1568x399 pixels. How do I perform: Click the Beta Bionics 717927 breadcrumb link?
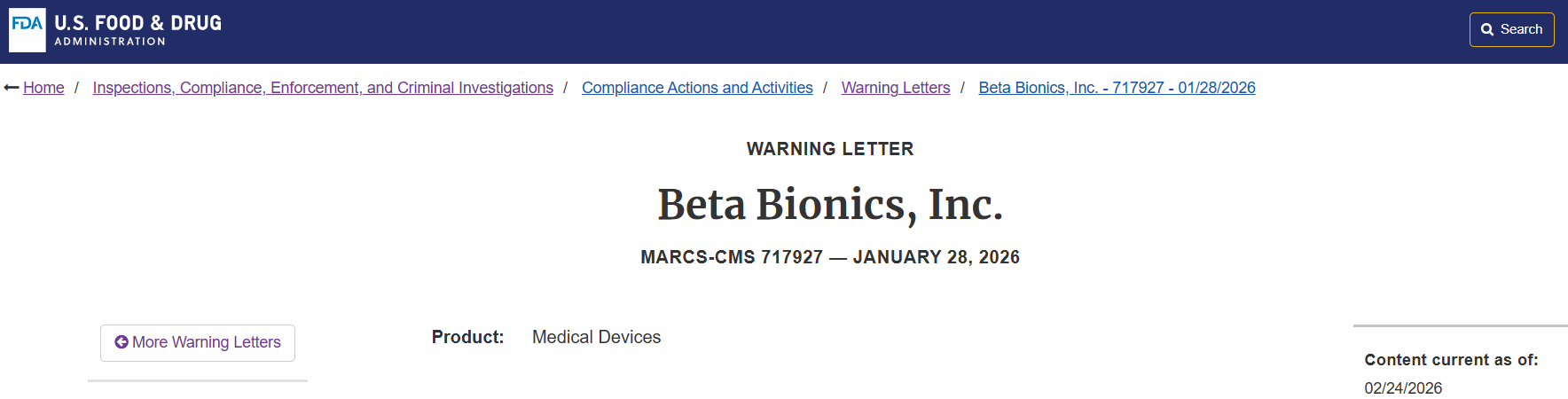coord(1117,88)
